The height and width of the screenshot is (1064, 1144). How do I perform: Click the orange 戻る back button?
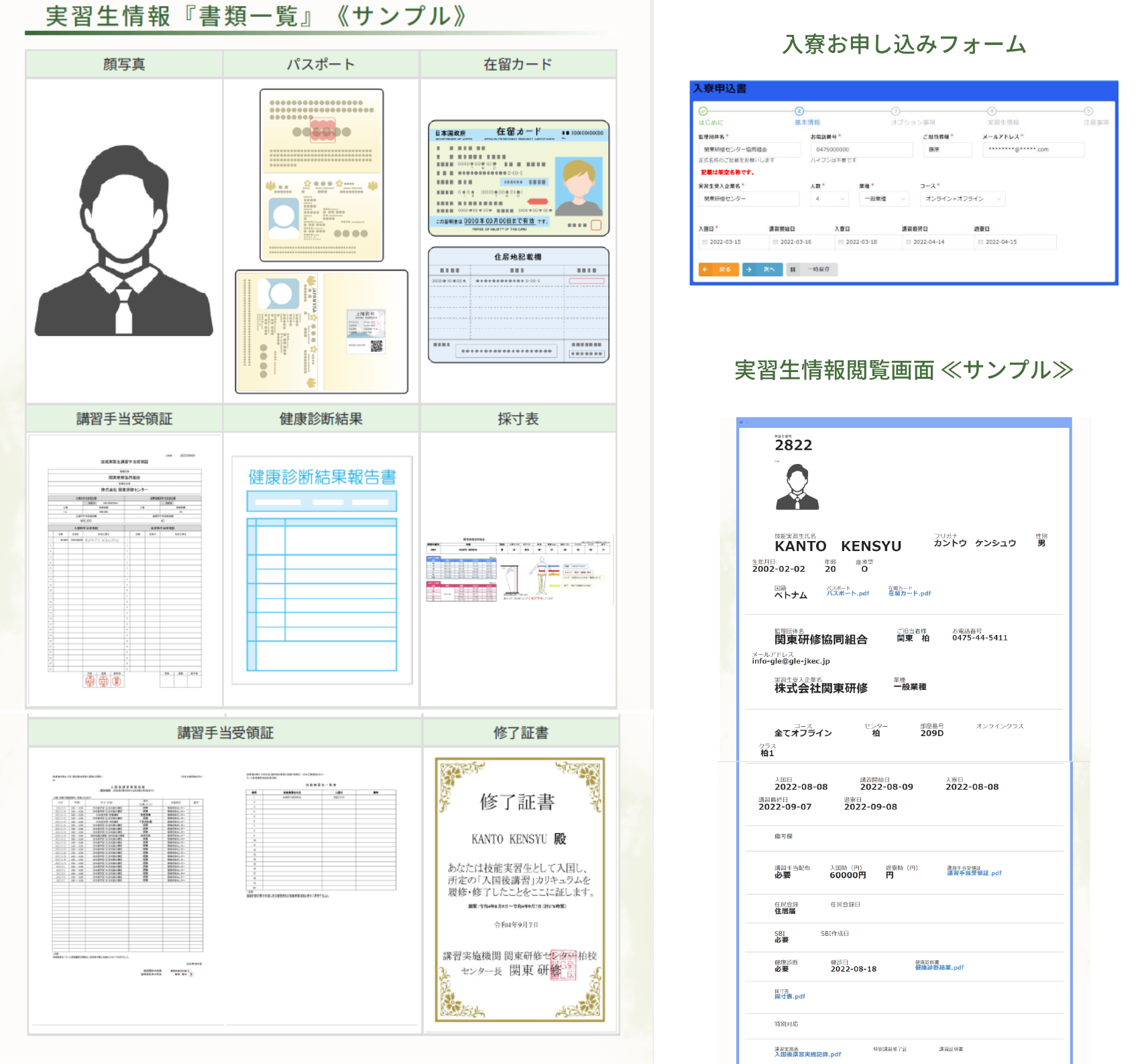coord(719,270)
